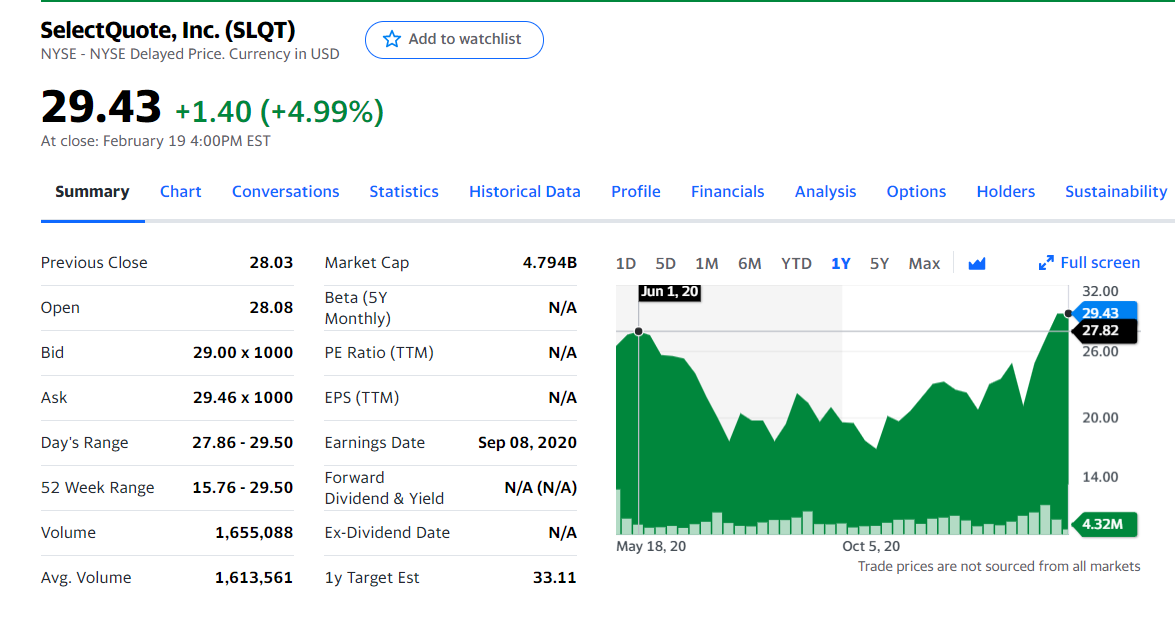
Task: Click the area chart type icon
Action: [x=977, y=264]
